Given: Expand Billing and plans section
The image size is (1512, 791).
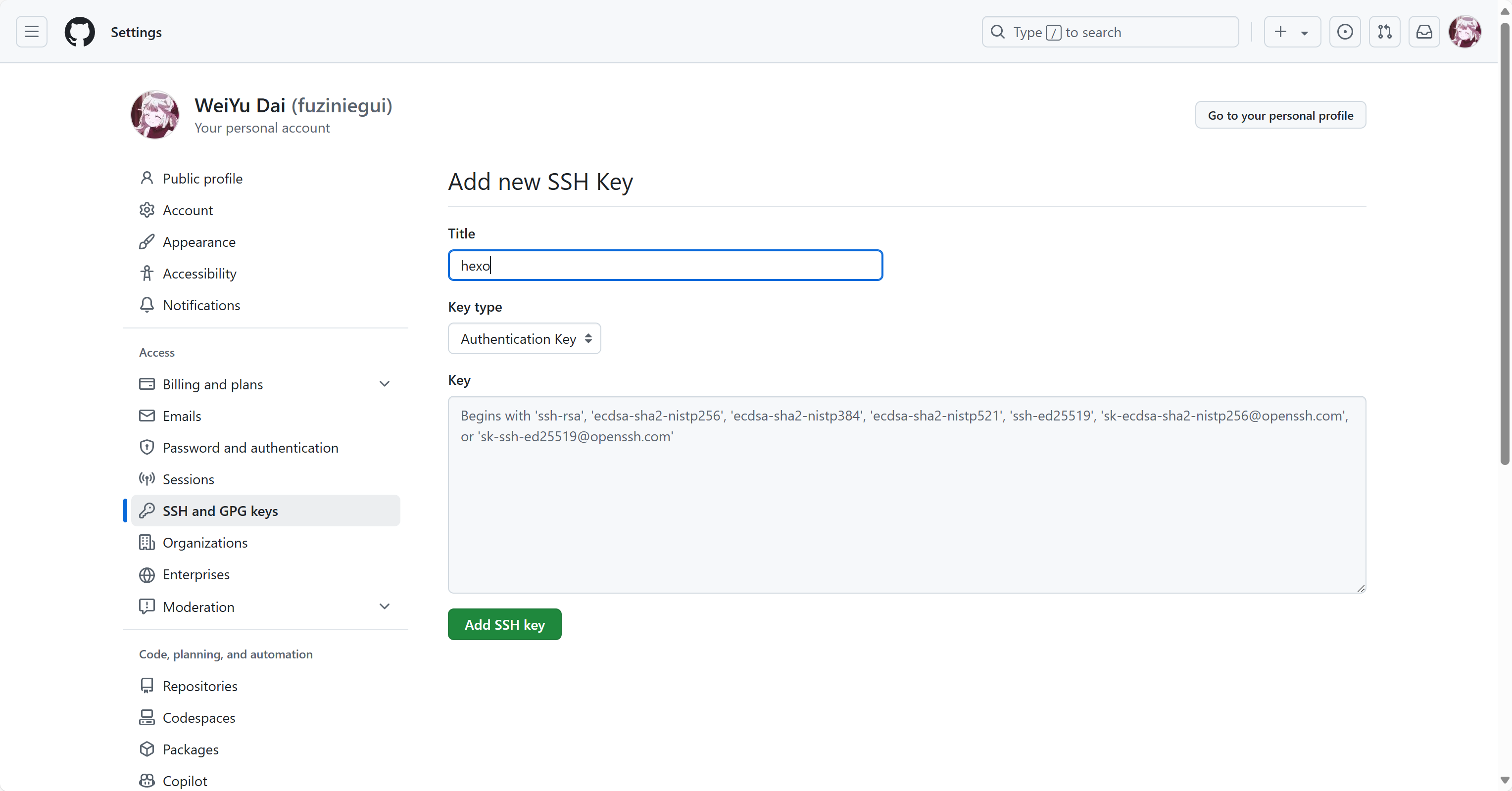Looking at the screenshot, I should pyautogui.click(x=385, y=384).
